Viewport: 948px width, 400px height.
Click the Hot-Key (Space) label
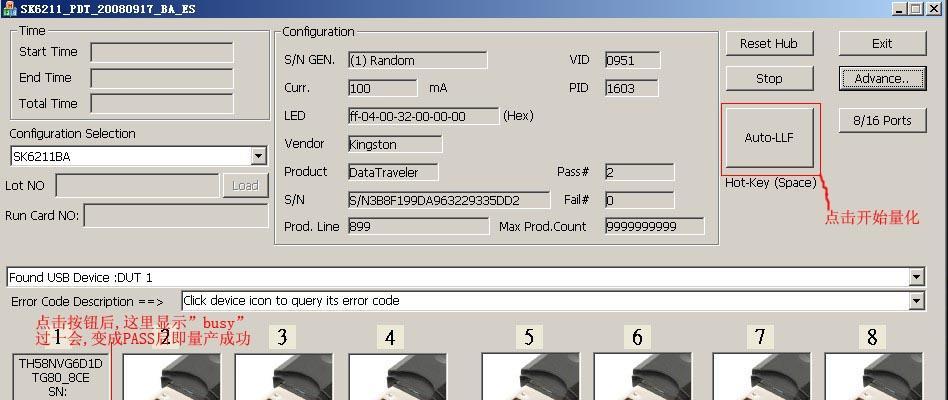coord(771,182)
